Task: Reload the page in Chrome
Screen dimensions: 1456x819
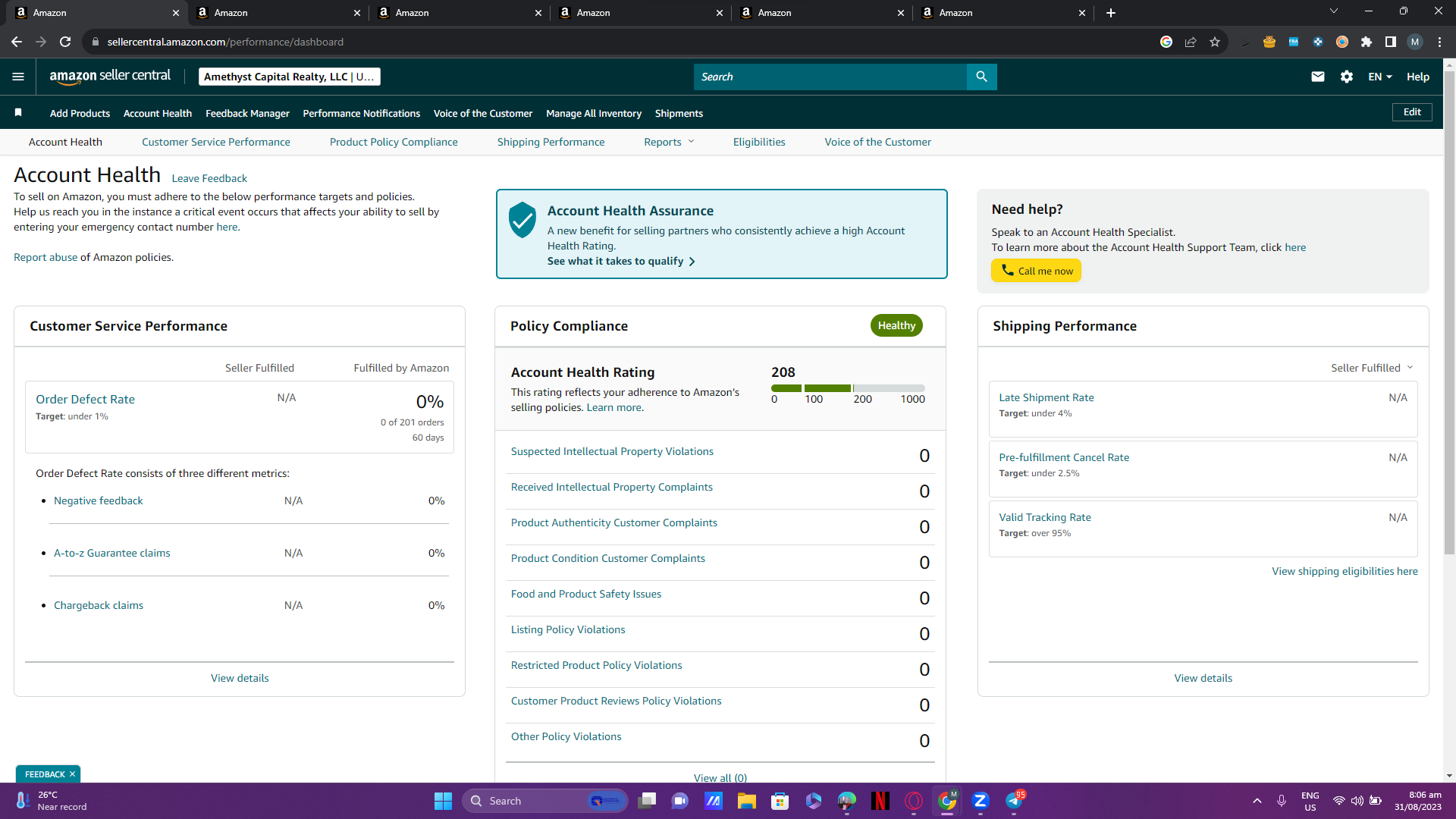Action: (x=65, y=42)
